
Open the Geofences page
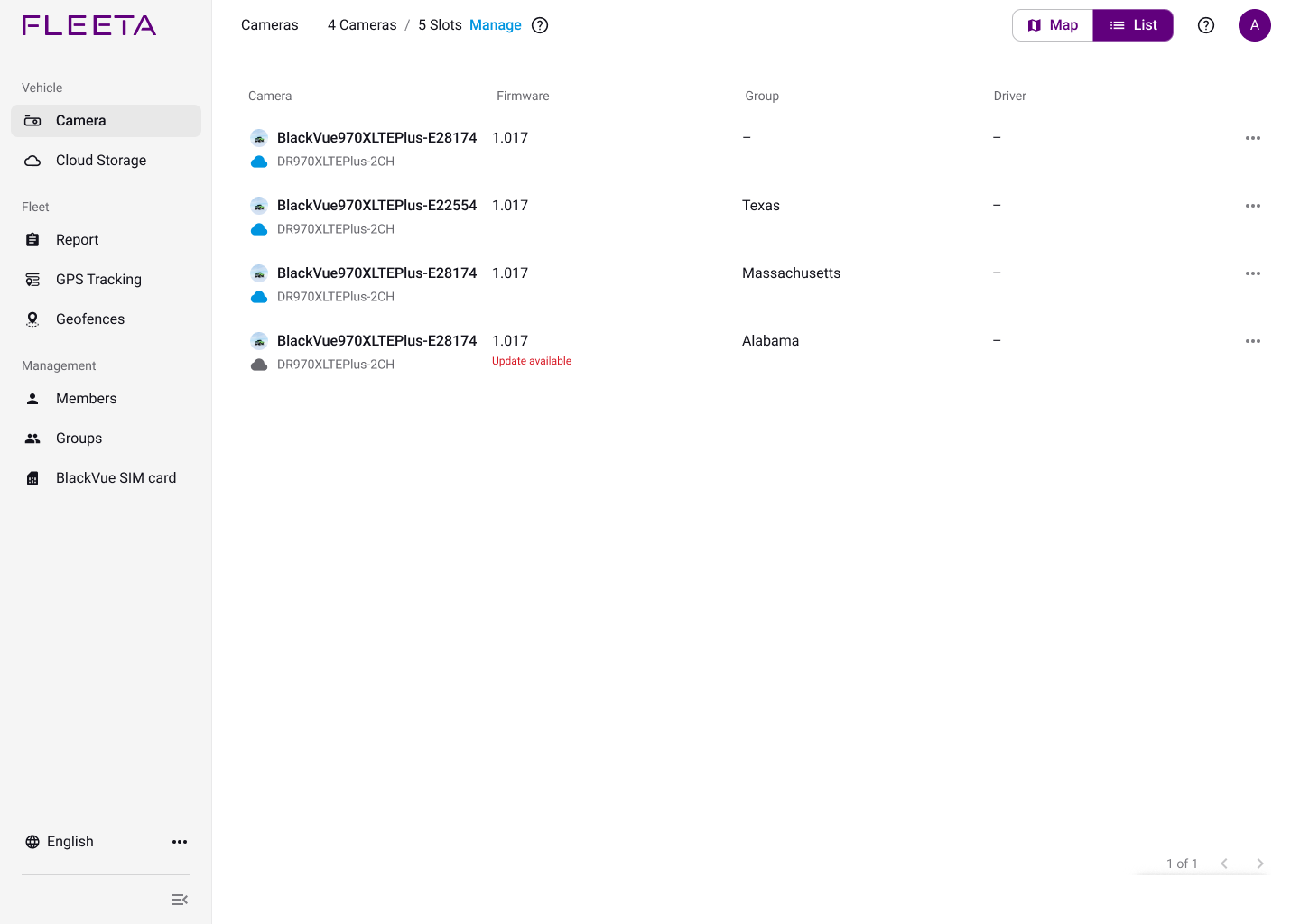pos(106,319)
